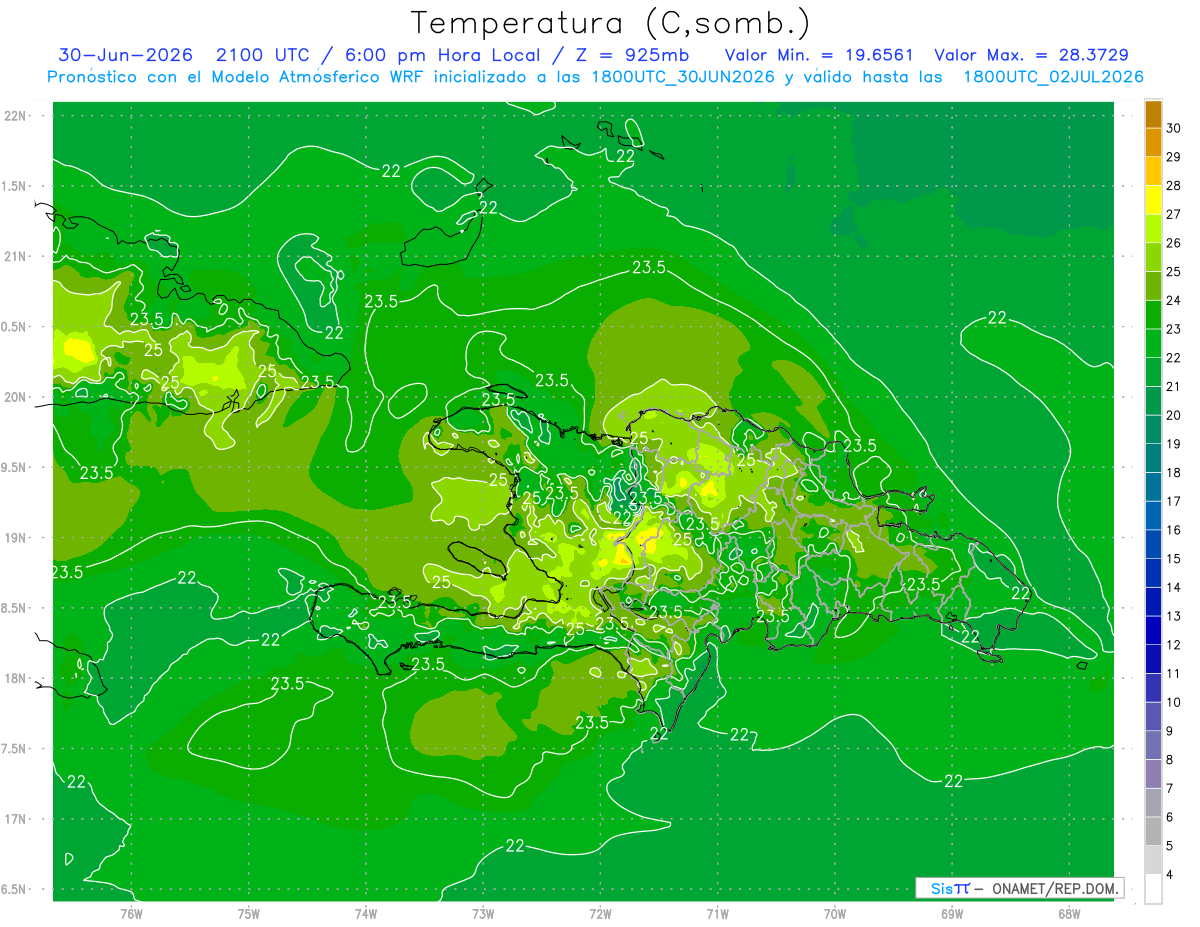Click the dark blue colorbar swatch between 12 and 13
Screen dimensions: 1200x927
(x=1153, y=631)
